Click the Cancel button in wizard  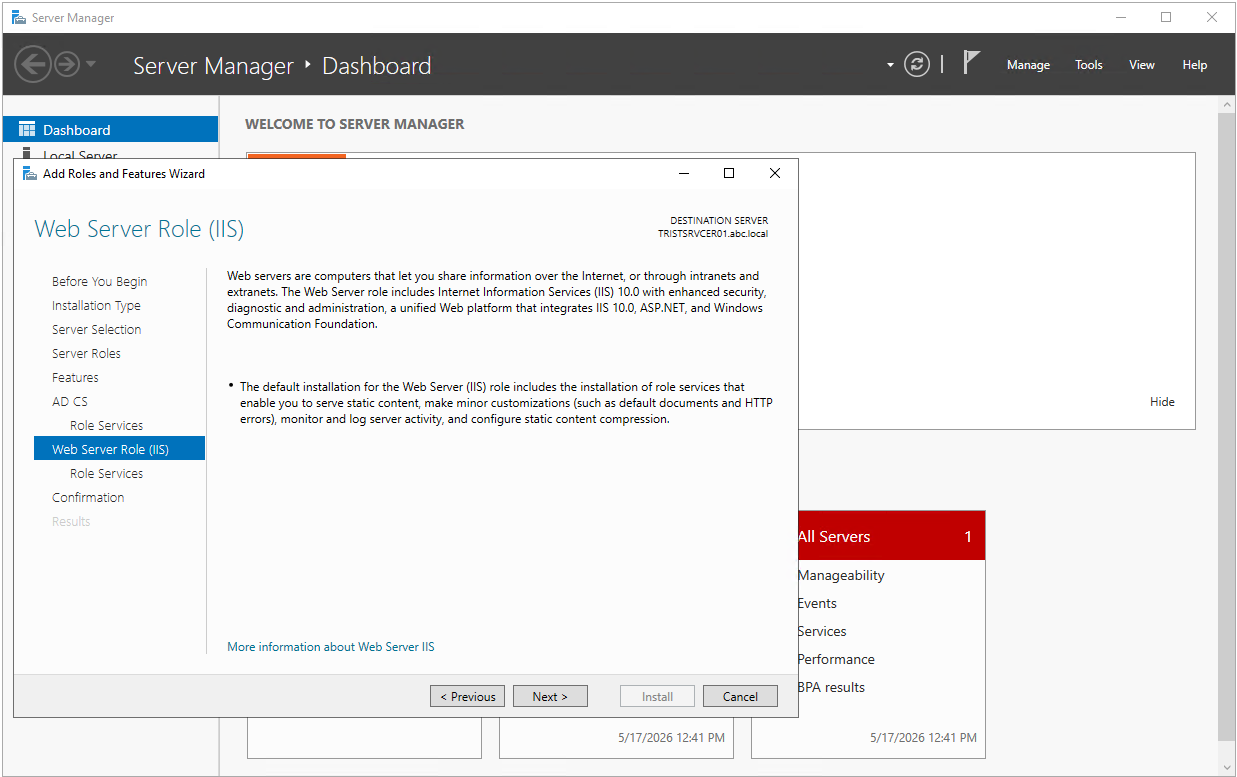point(740,697)
